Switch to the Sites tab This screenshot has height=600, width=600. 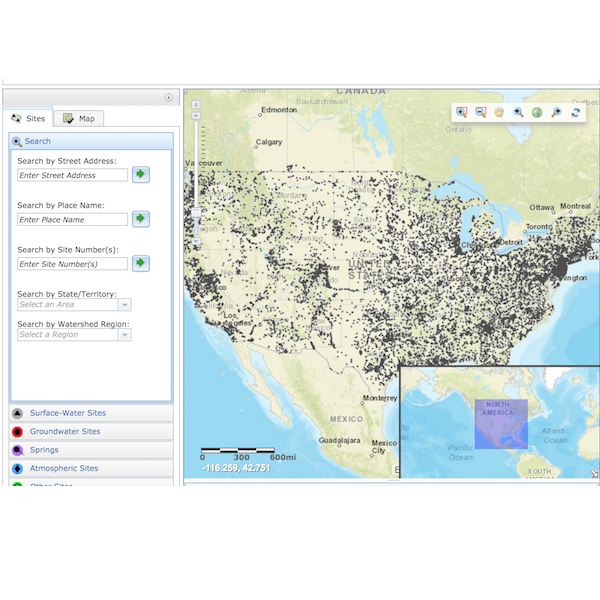(x=28, y=118)
